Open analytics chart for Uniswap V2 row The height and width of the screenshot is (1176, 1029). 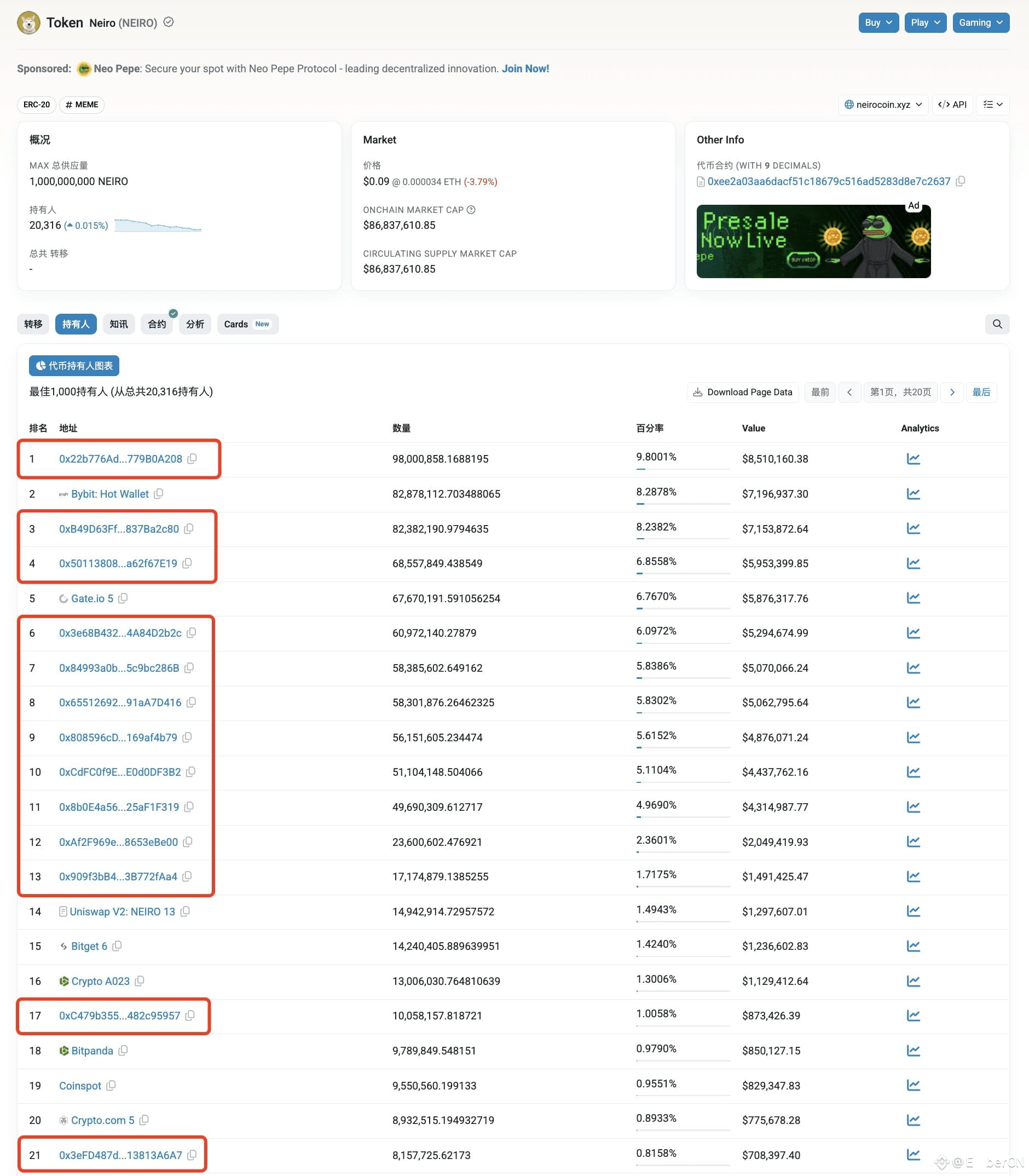(913, 911)
